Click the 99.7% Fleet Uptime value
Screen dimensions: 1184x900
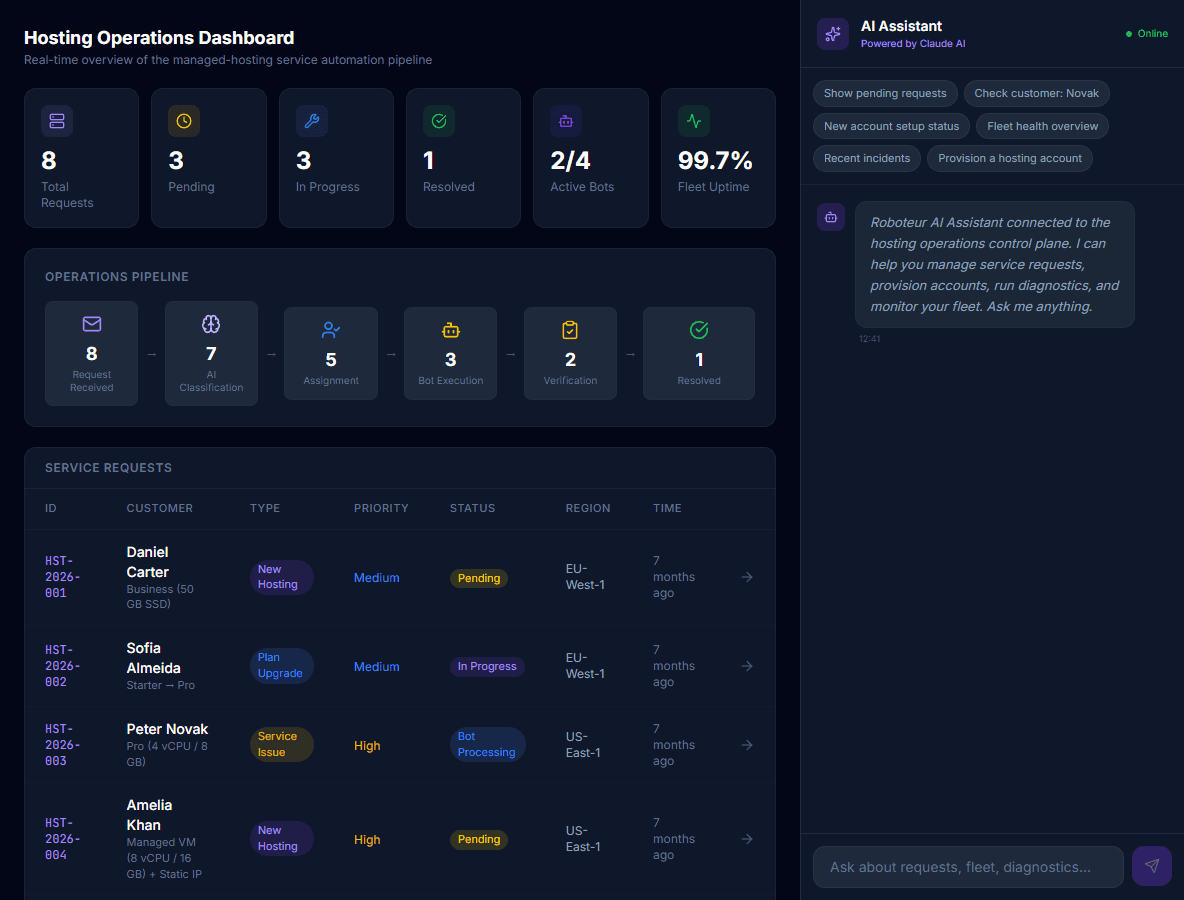[x=715, y=160]
